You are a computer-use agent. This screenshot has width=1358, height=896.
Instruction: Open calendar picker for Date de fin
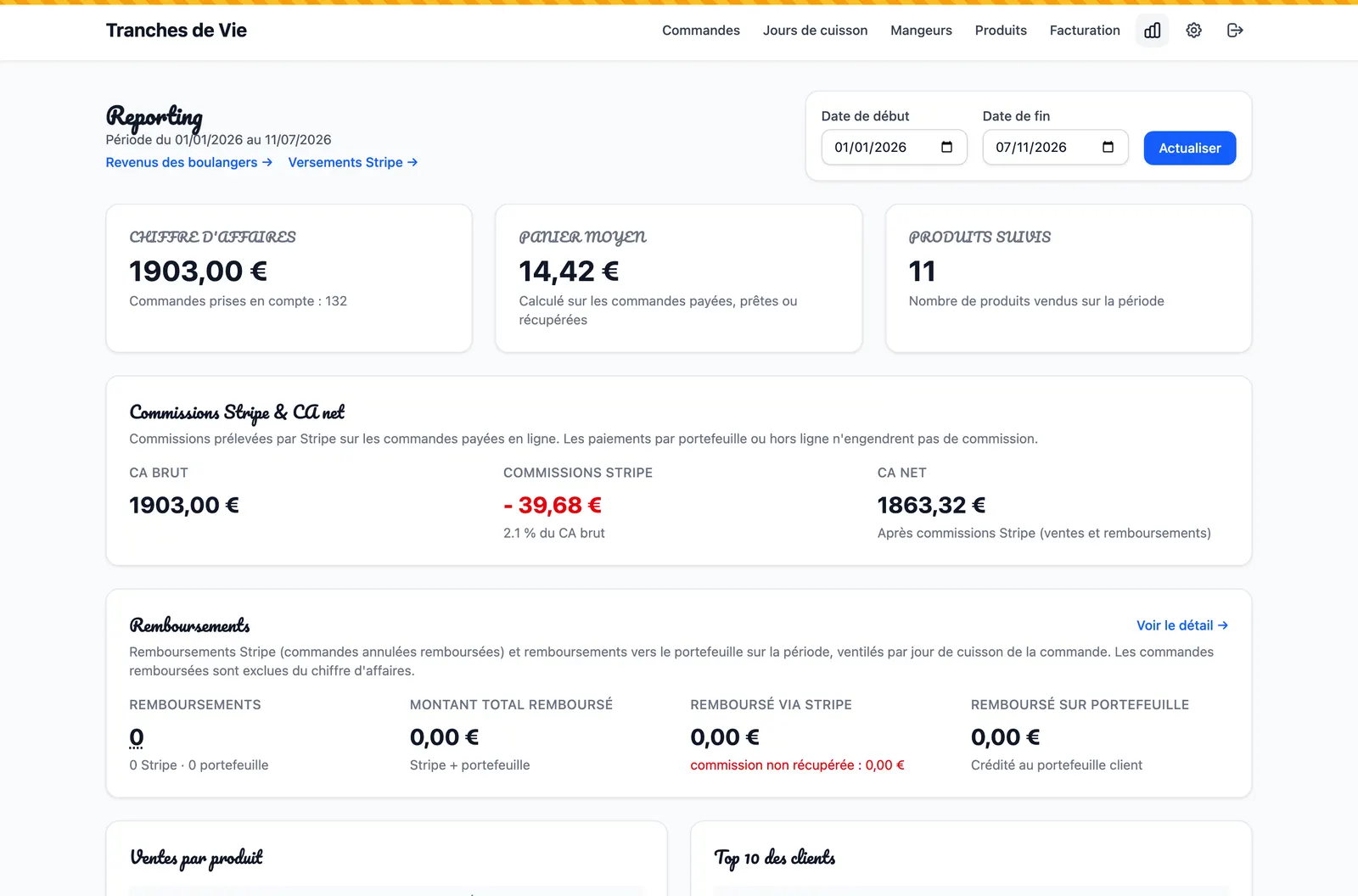1108,147
